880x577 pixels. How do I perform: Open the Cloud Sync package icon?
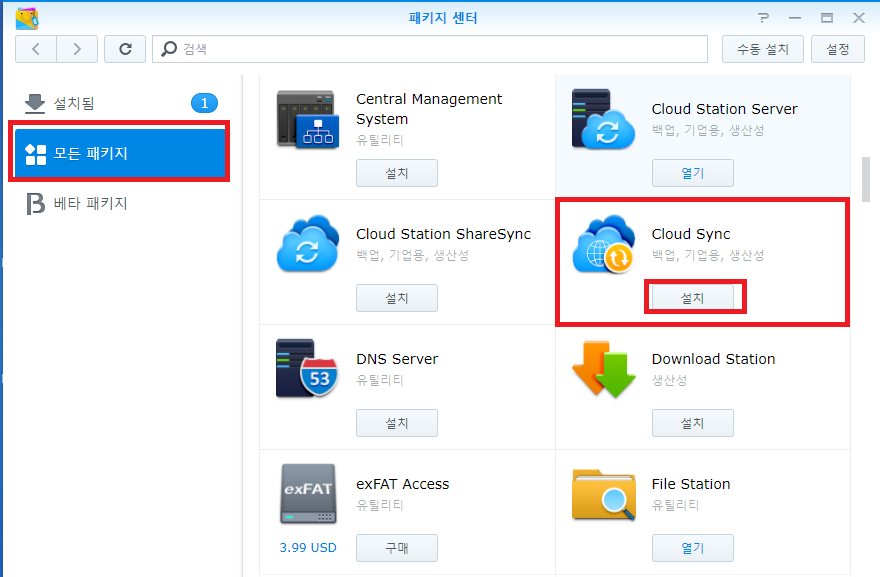click(603, 244)
